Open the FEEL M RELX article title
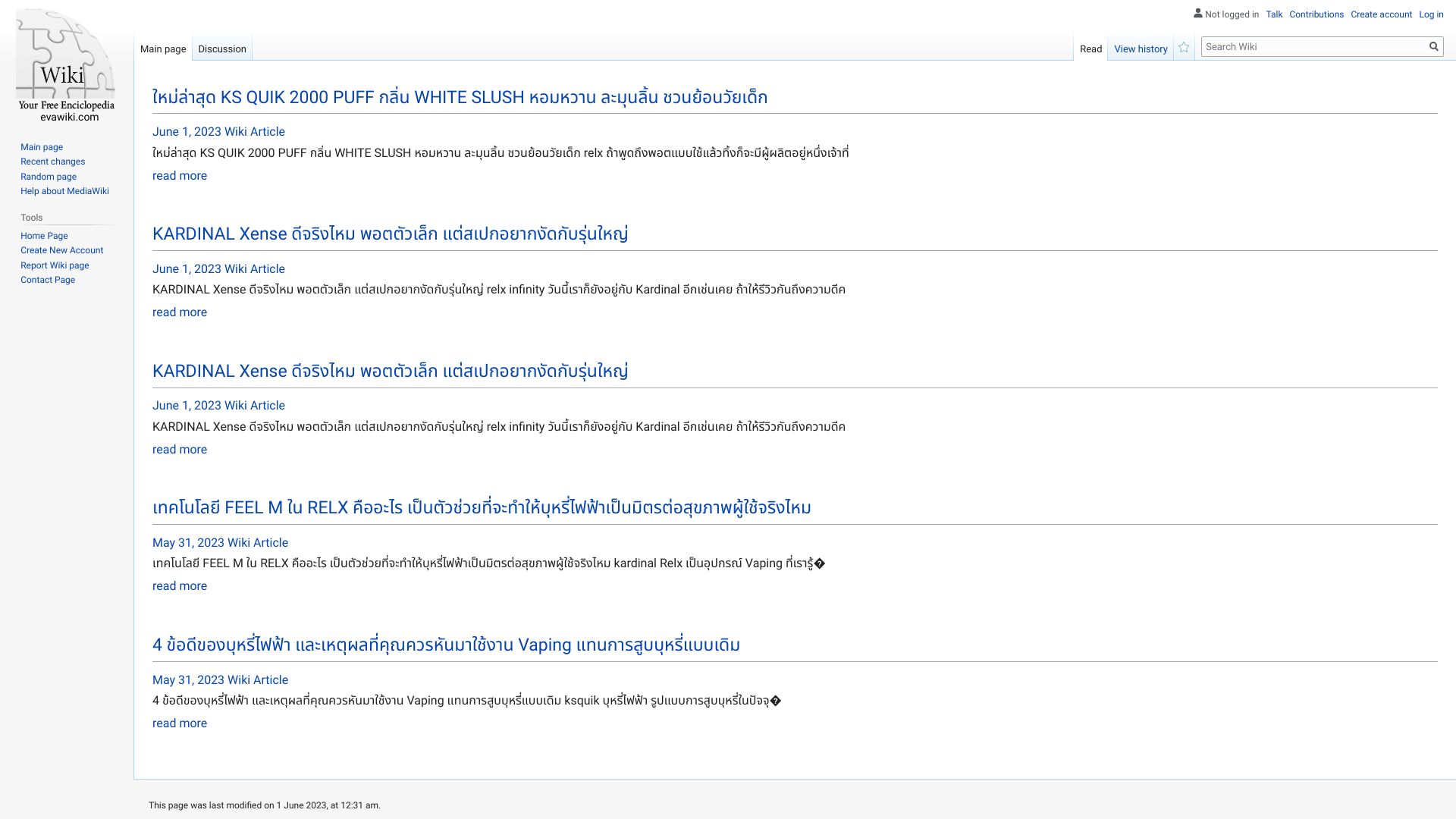The height and width of the screenshot is (819, 1456). pos(482,507)
